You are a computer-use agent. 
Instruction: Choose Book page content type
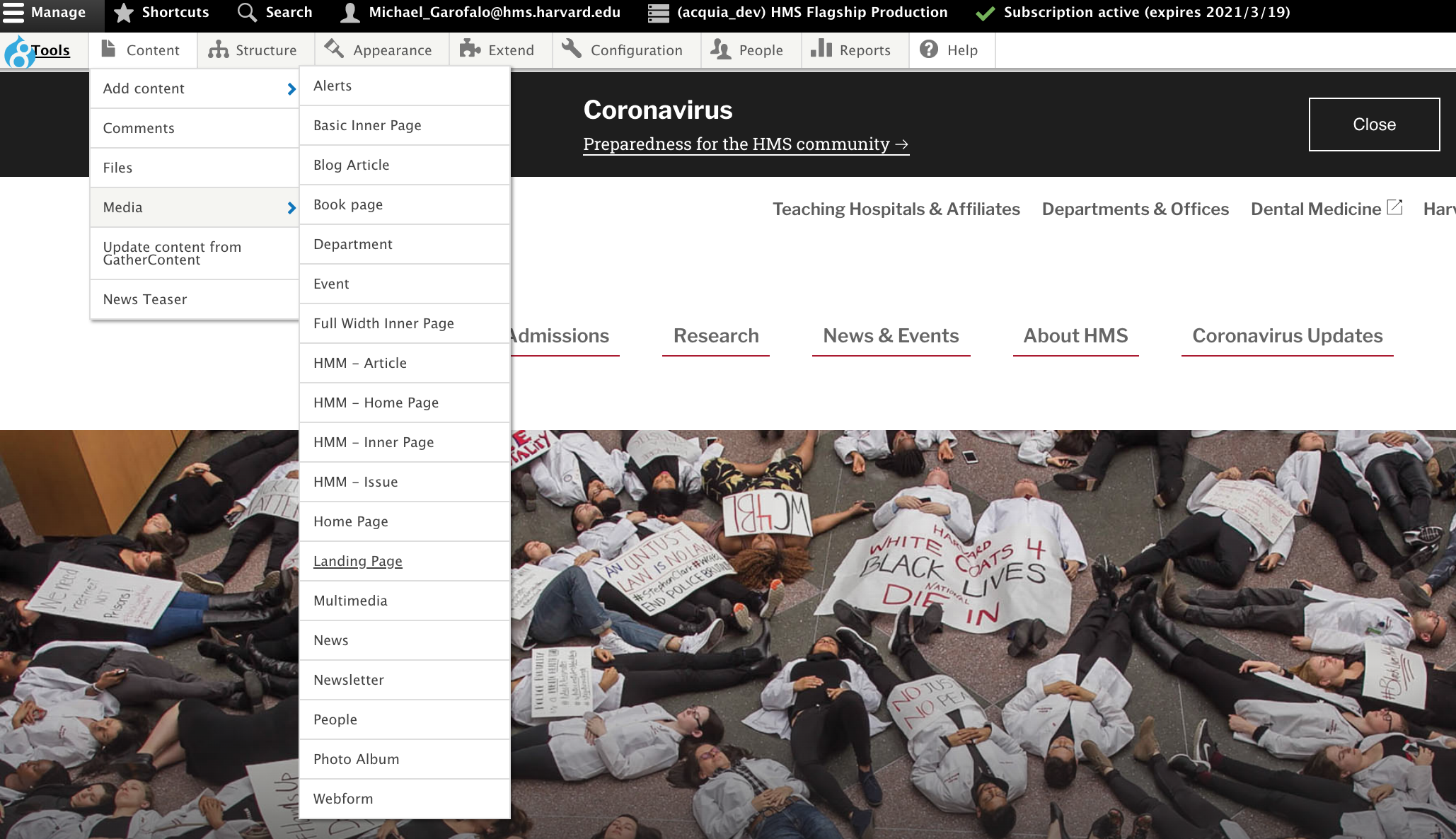(x=405, y=204)
